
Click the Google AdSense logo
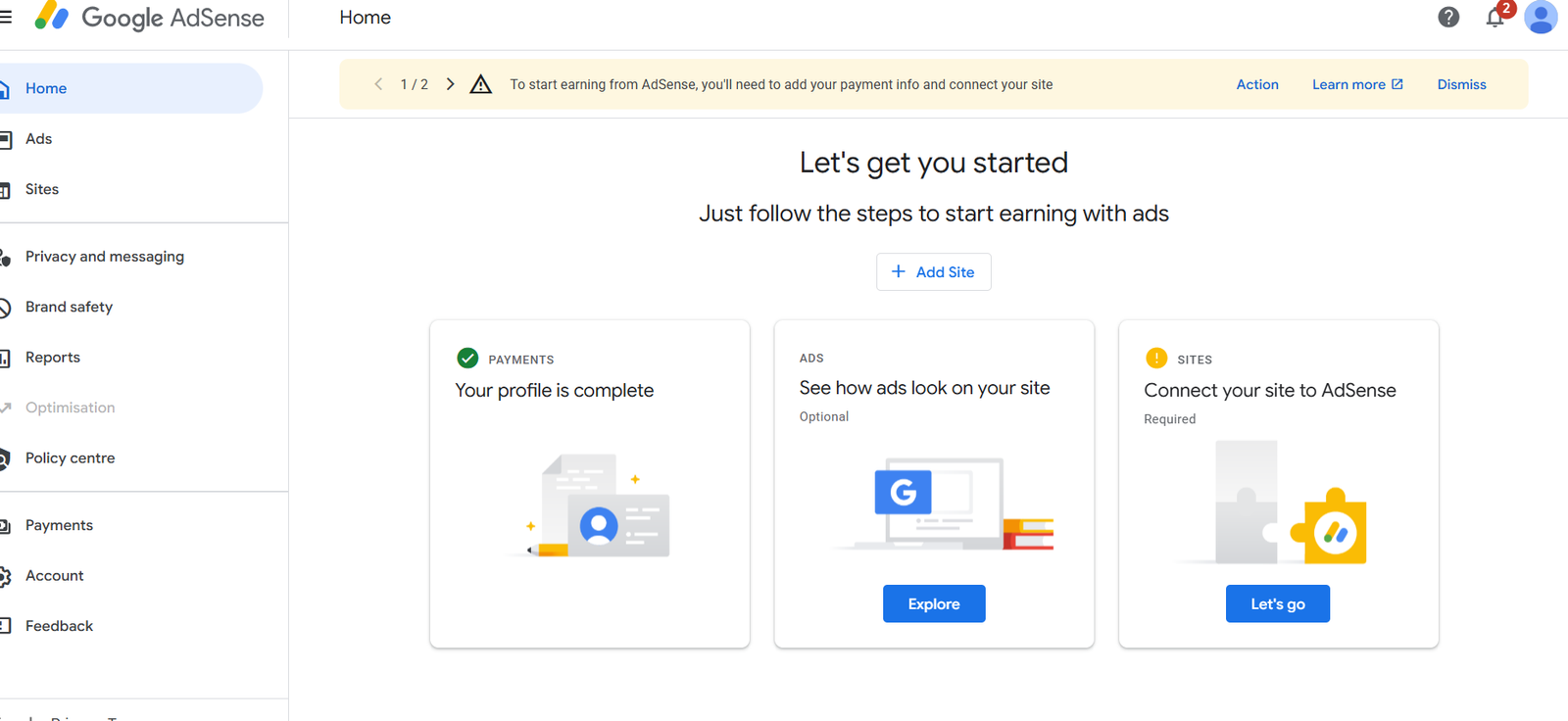tap(150, 18)
